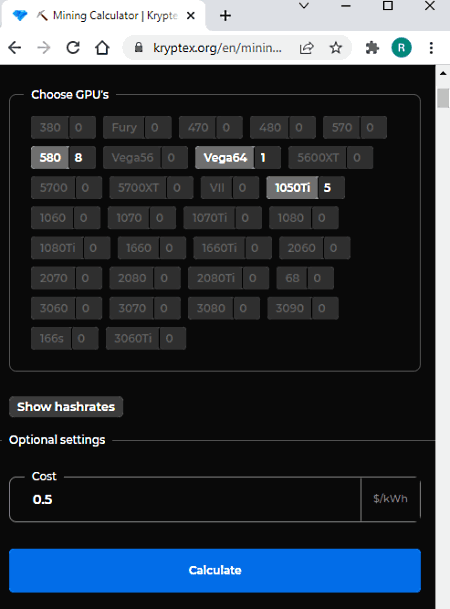Viewport: 450px width, 609px height.
Task: Open the share page icon
Action: 307,48
